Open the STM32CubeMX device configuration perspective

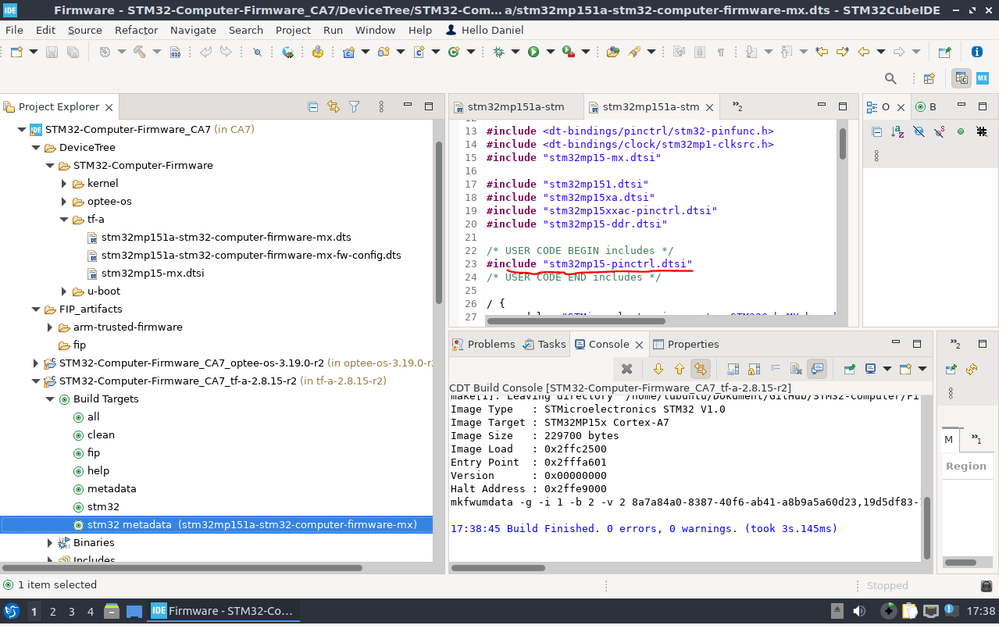tap(982, 78)
